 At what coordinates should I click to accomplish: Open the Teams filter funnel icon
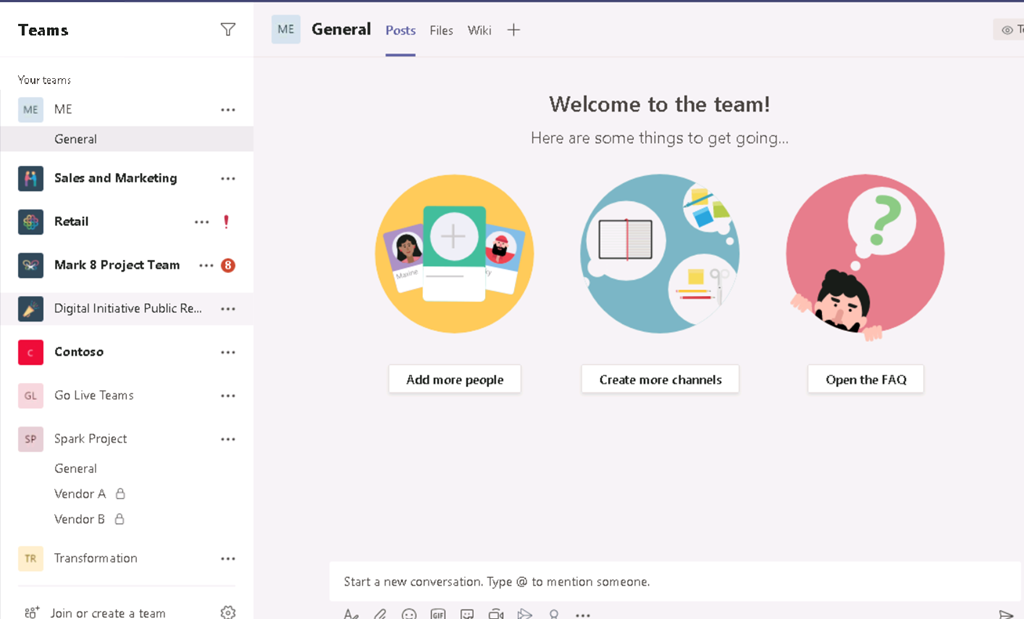228,29
